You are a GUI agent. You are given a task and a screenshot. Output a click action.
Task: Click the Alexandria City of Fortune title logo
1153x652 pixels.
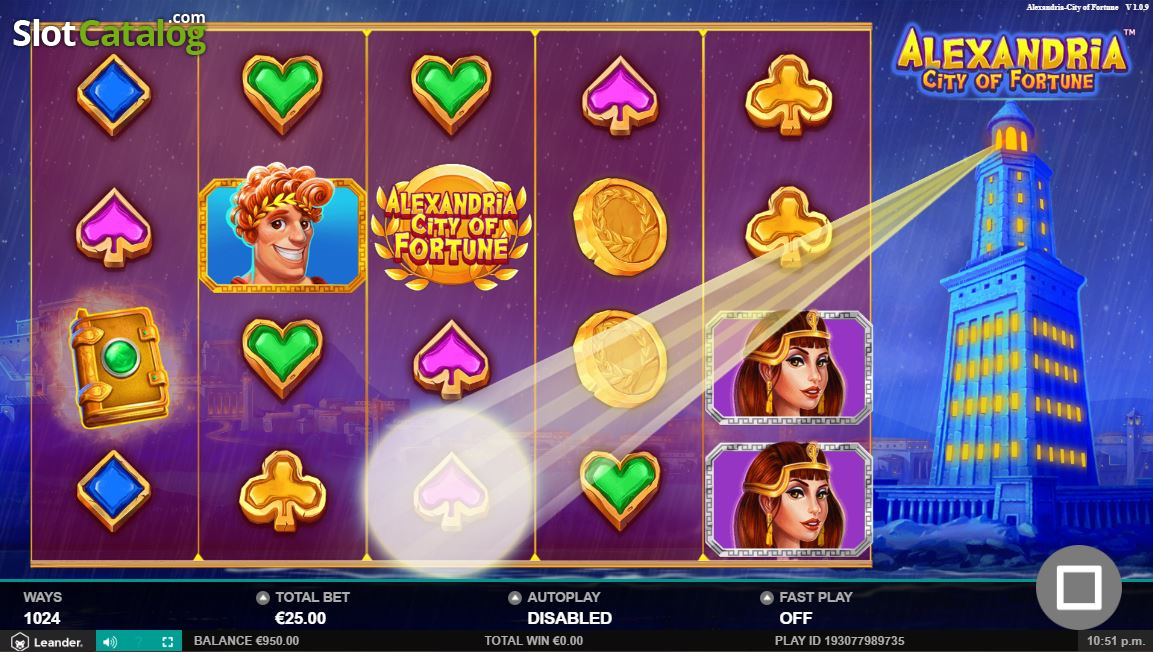[x=1011, y=61]
